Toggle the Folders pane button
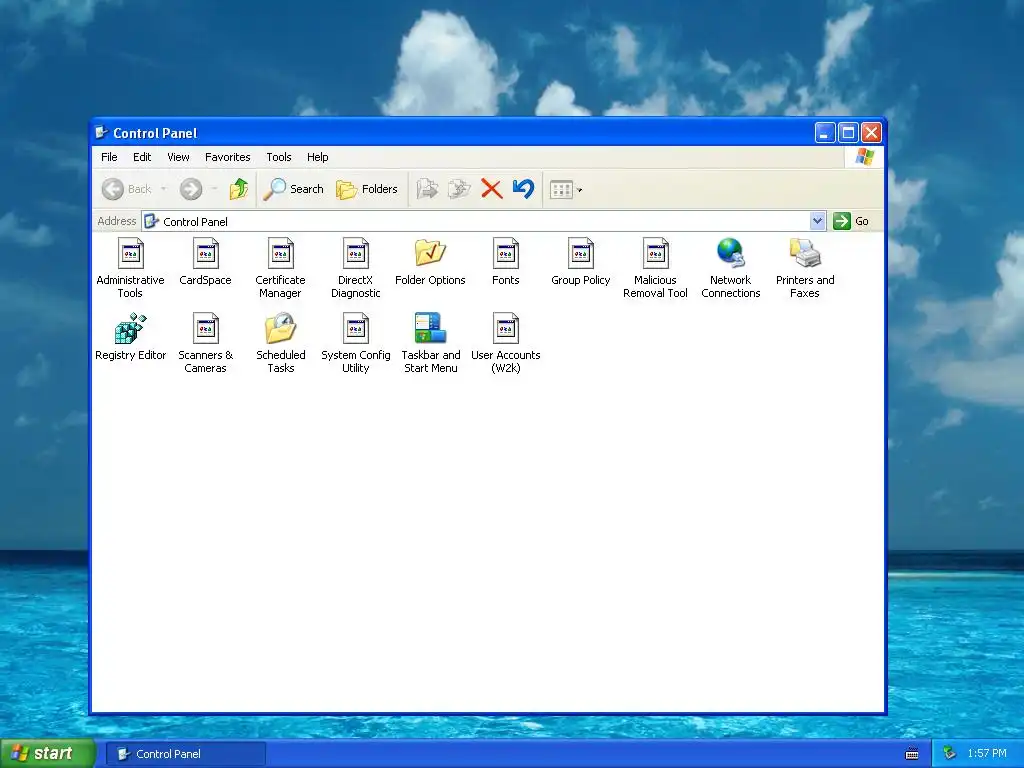This screenshot has width=1024, height=768. tap(367, 189)
